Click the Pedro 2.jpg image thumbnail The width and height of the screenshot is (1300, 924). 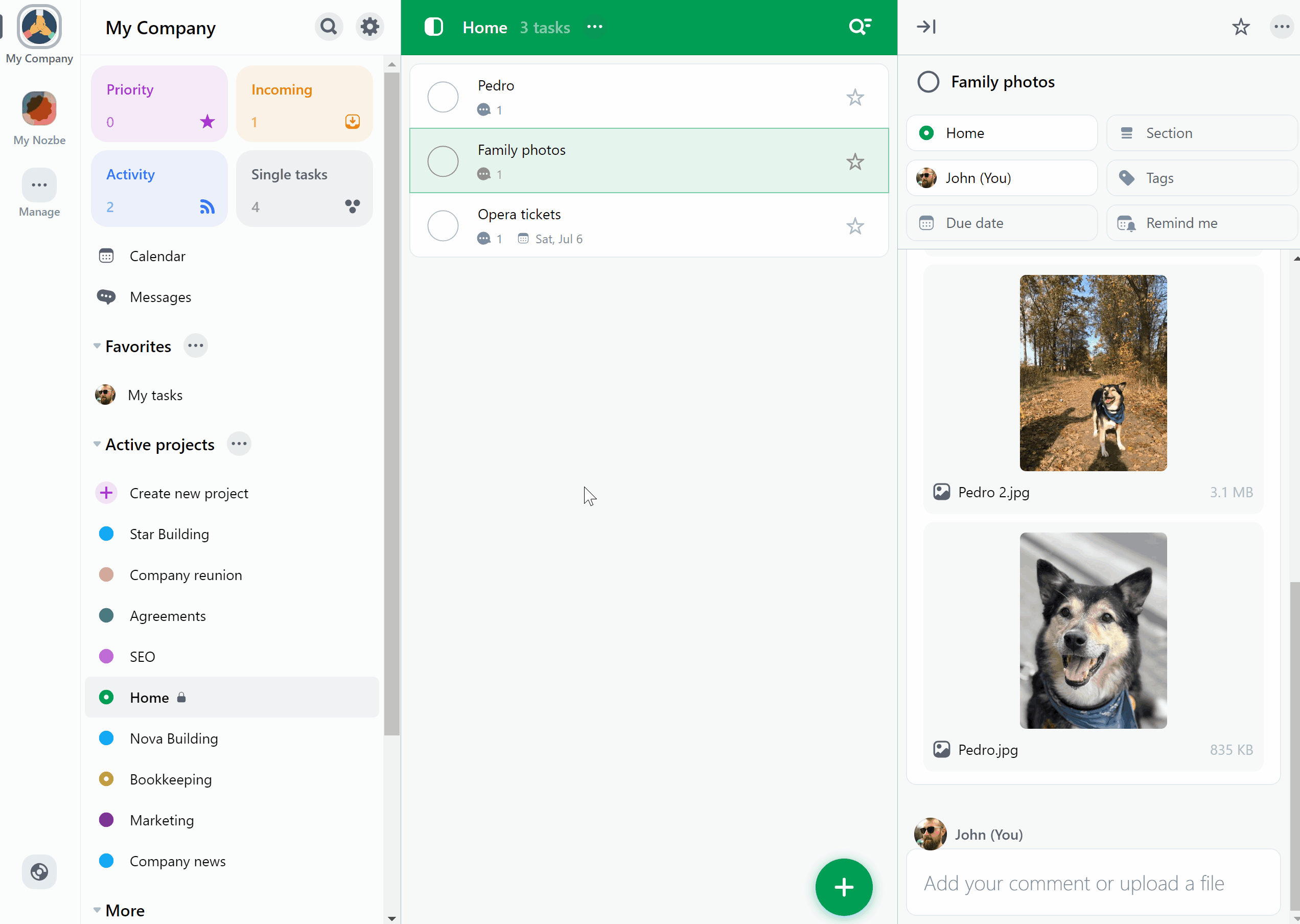(1093, 372)
